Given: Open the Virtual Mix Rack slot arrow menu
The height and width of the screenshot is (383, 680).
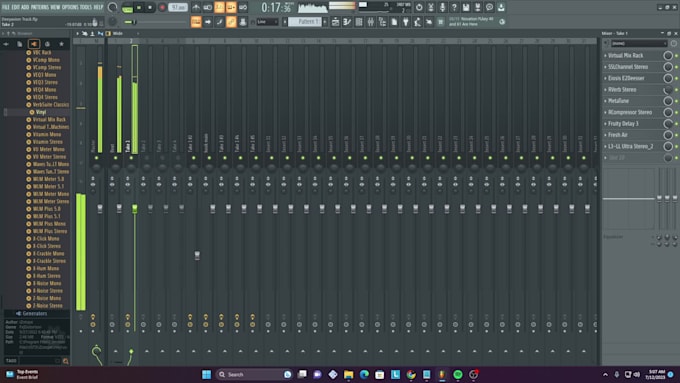Looking at the screenshot, I should [x=605, y=56].
